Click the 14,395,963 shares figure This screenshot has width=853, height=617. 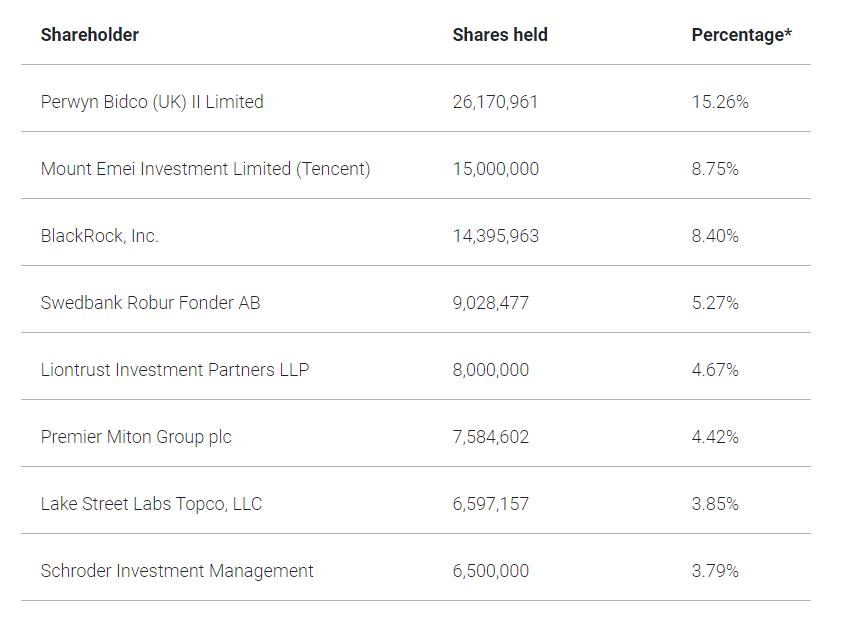pyautogui.click(x=495, y=236)
